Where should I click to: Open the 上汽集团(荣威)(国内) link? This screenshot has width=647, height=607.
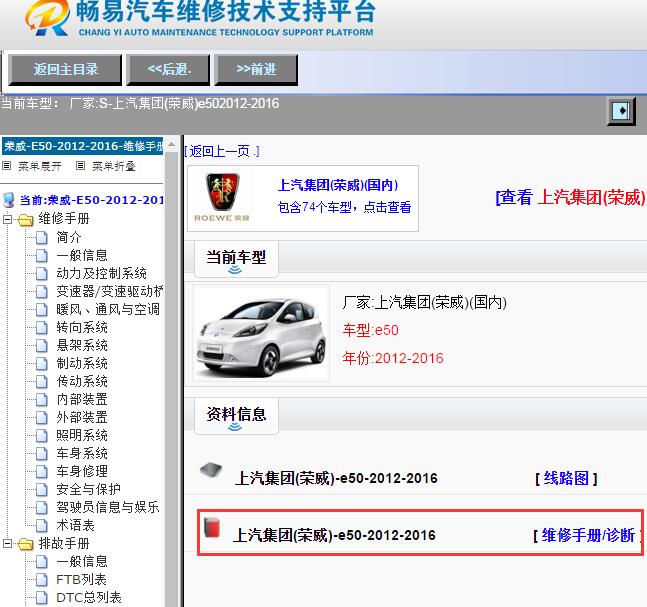(338, 185)
